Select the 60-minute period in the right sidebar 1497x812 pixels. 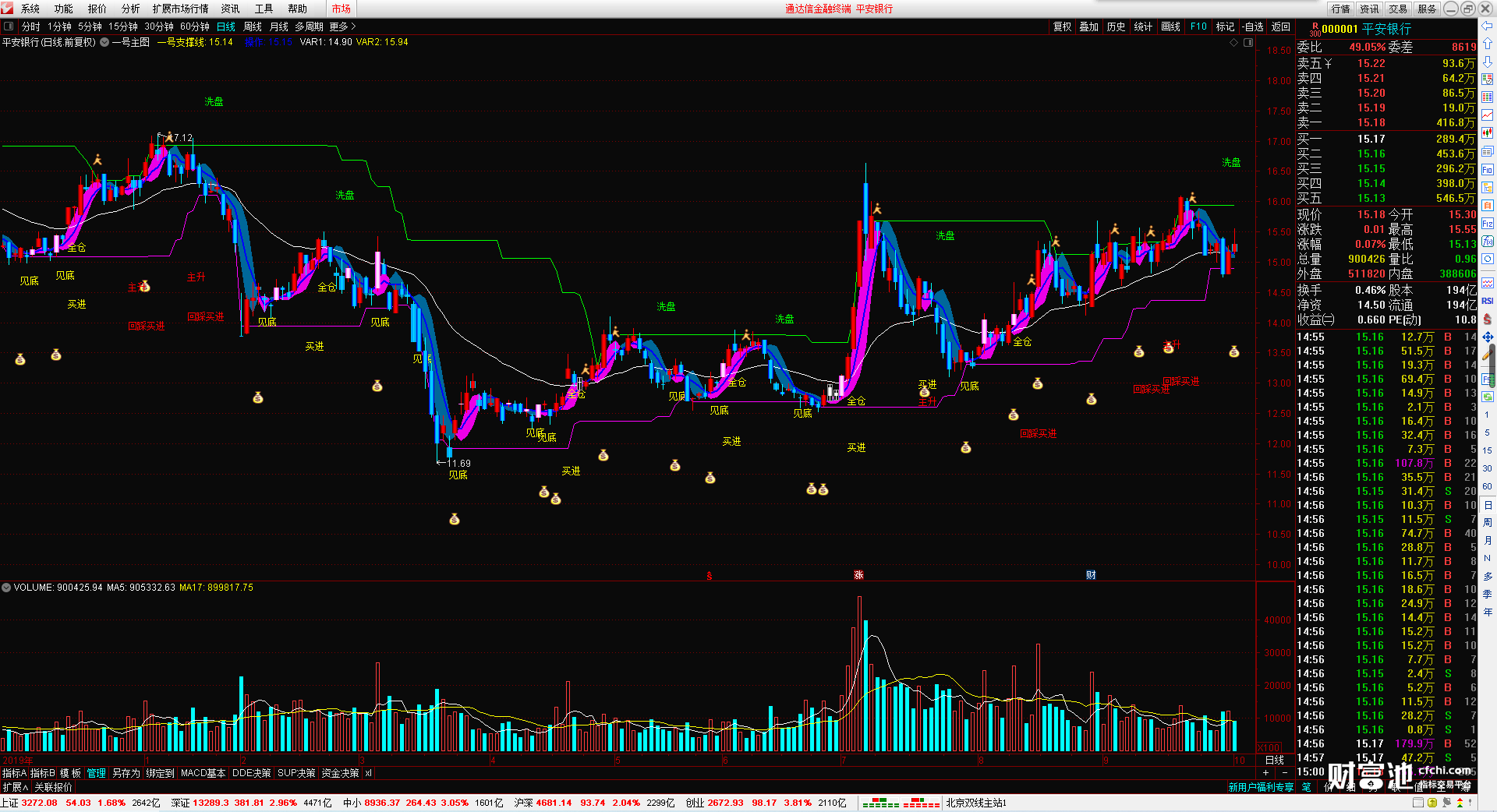coord(1488,486)
